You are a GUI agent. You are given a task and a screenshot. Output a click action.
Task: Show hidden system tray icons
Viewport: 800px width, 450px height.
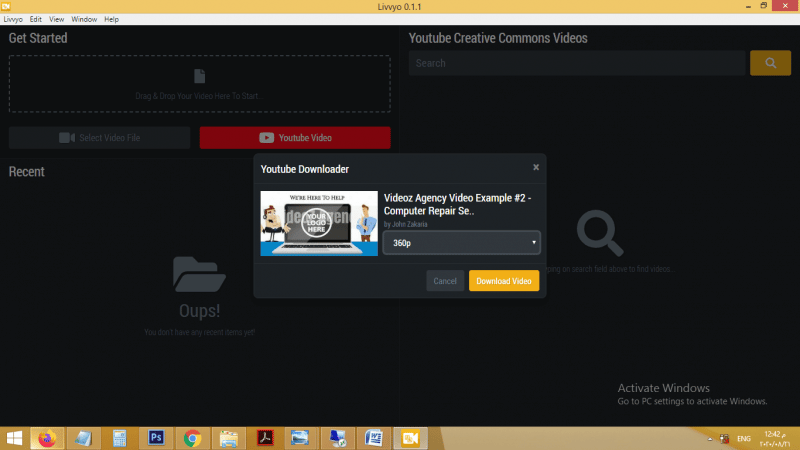(x=710, y=439)
